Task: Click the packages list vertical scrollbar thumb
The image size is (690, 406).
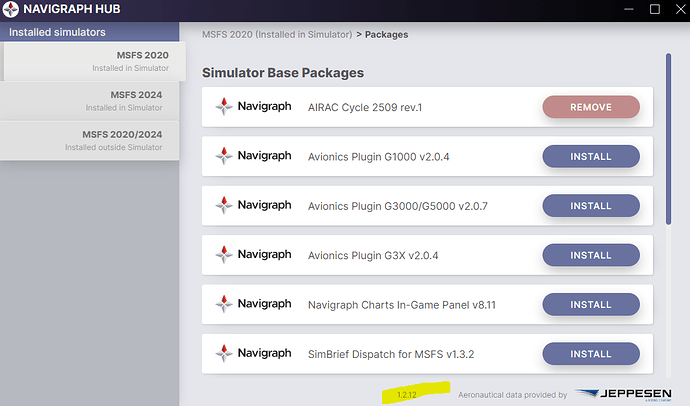Action: pyautogui.click(x=668, y=139)
